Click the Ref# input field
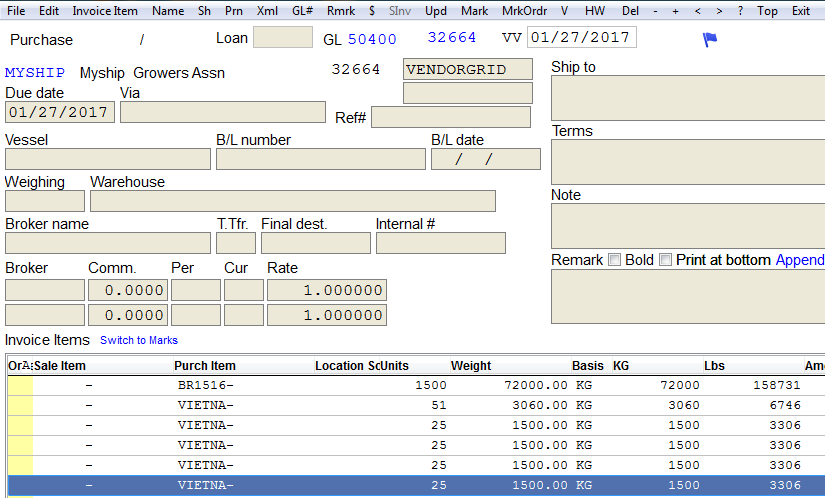This screenshot has height=498, width=825. tap(451, 117)
